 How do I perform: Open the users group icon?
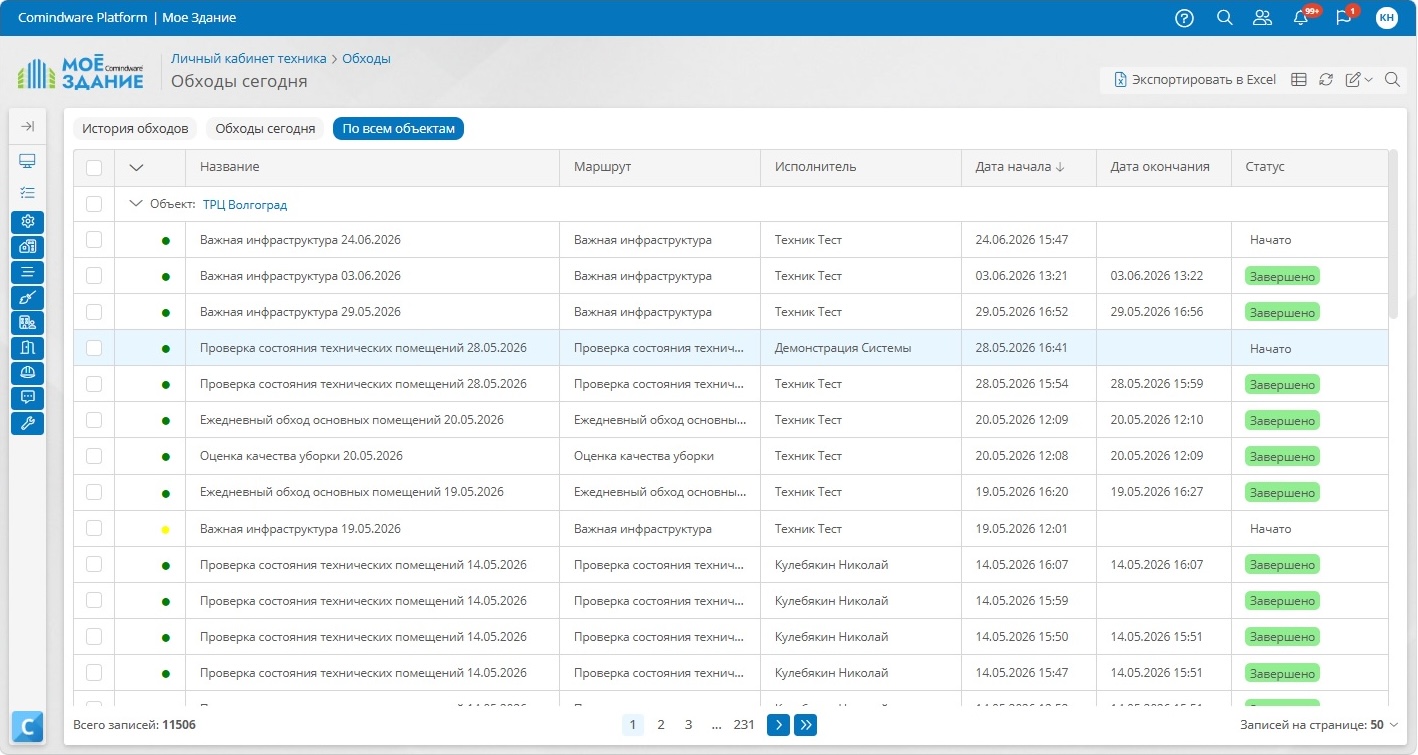(1262, 18)
